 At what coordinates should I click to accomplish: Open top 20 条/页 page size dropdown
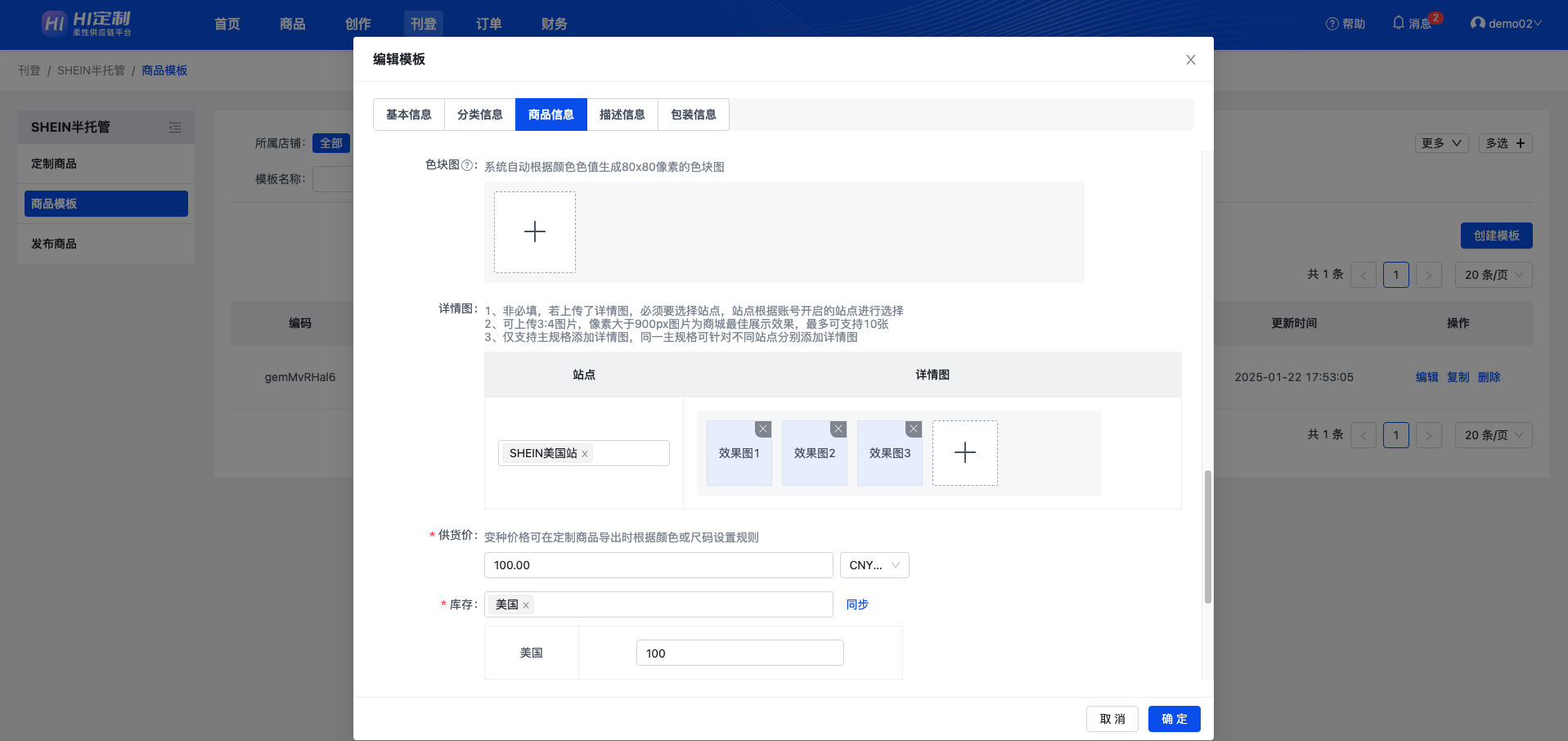tap(1494, 275)
